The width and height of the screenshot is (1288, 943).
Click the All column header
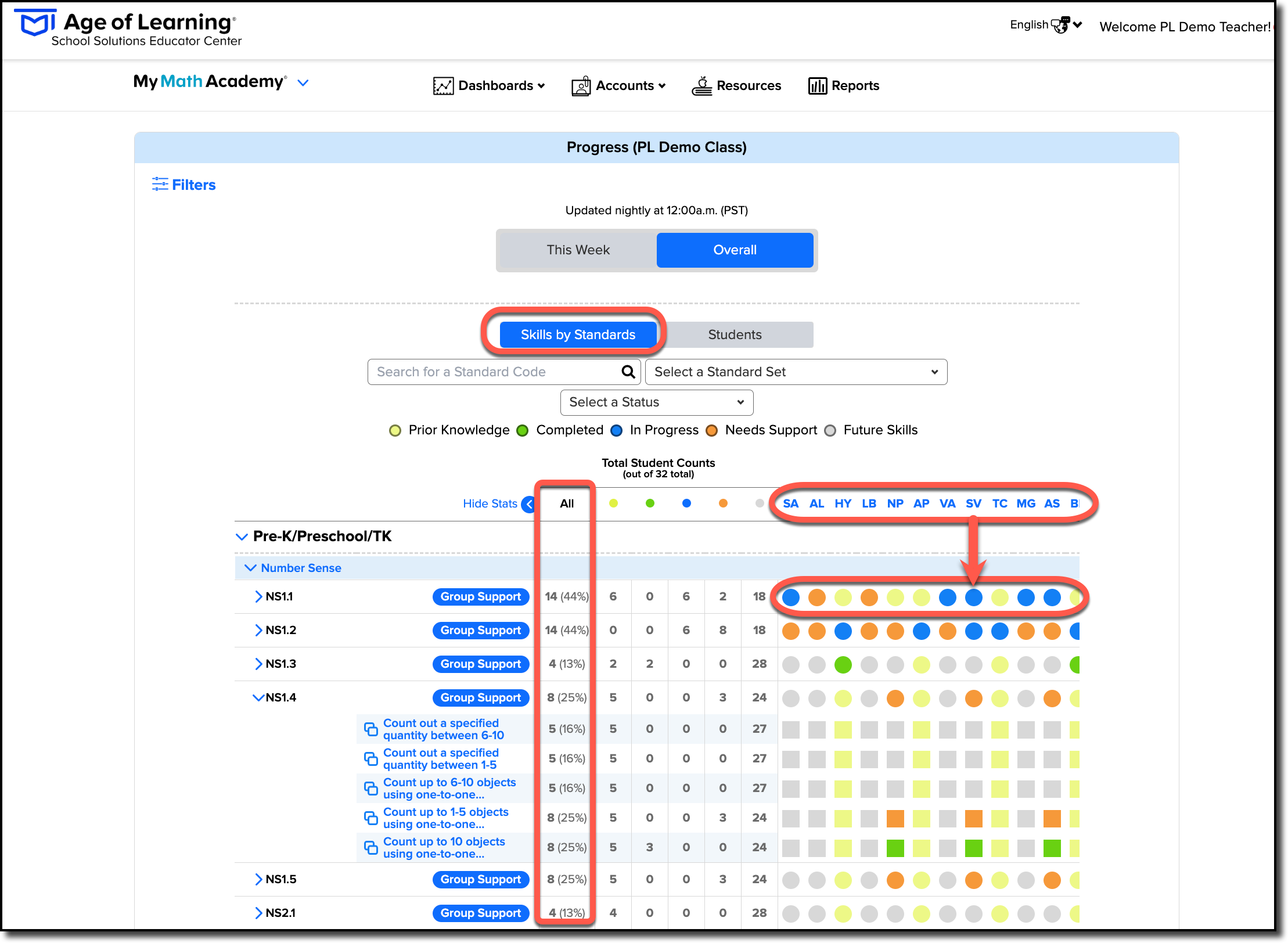[x=567, y=504]
